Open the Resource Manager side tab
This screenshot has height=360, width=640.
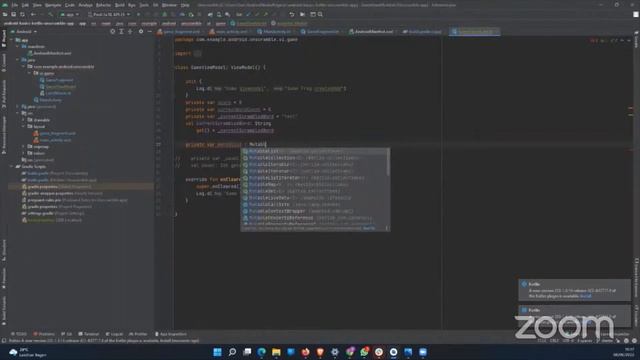[x=4, y=135]
